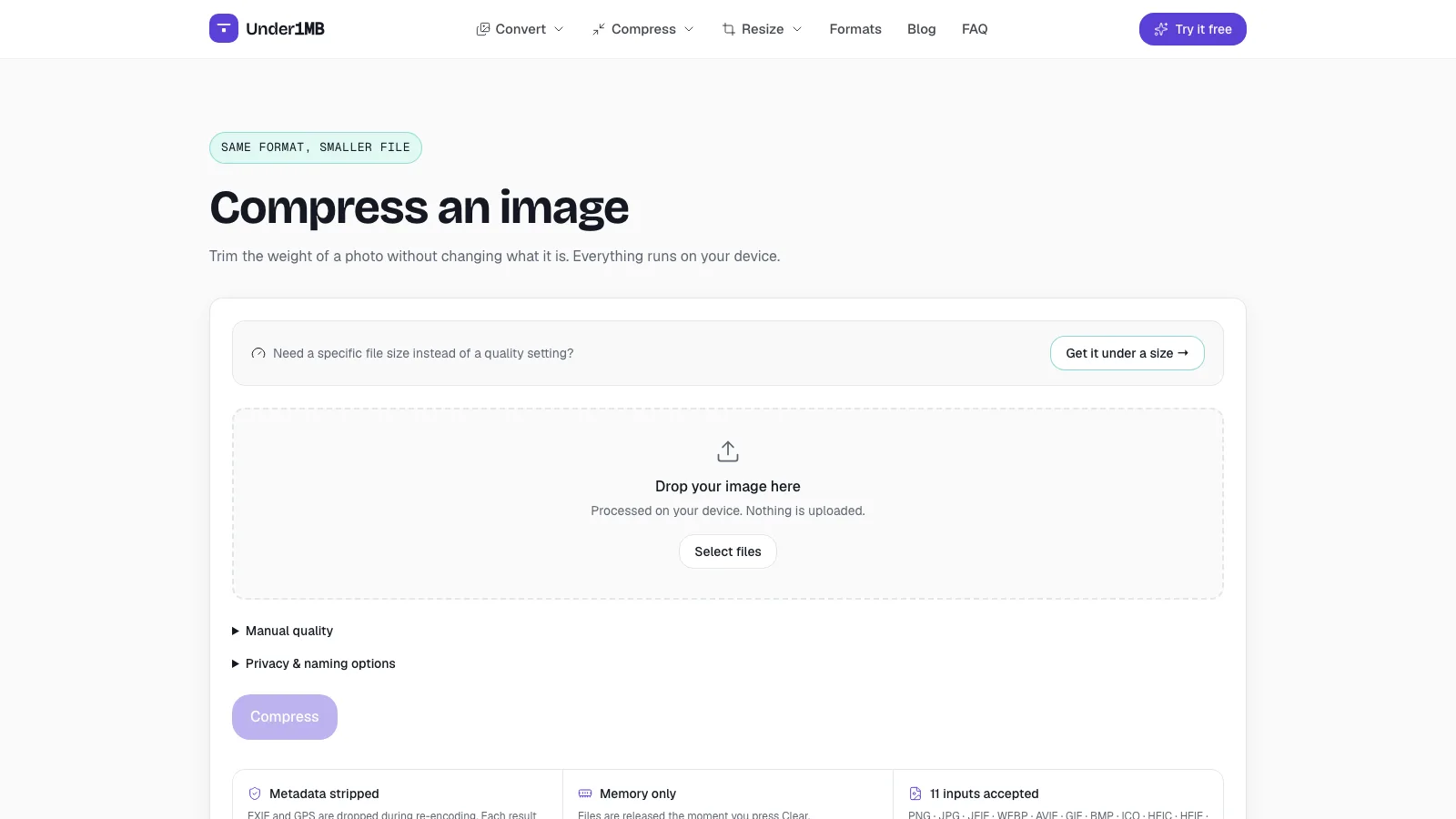This screenshot has width=1456, height=819.
Task: Click the Drop your image here text
Action: click(x=728, y=486)
